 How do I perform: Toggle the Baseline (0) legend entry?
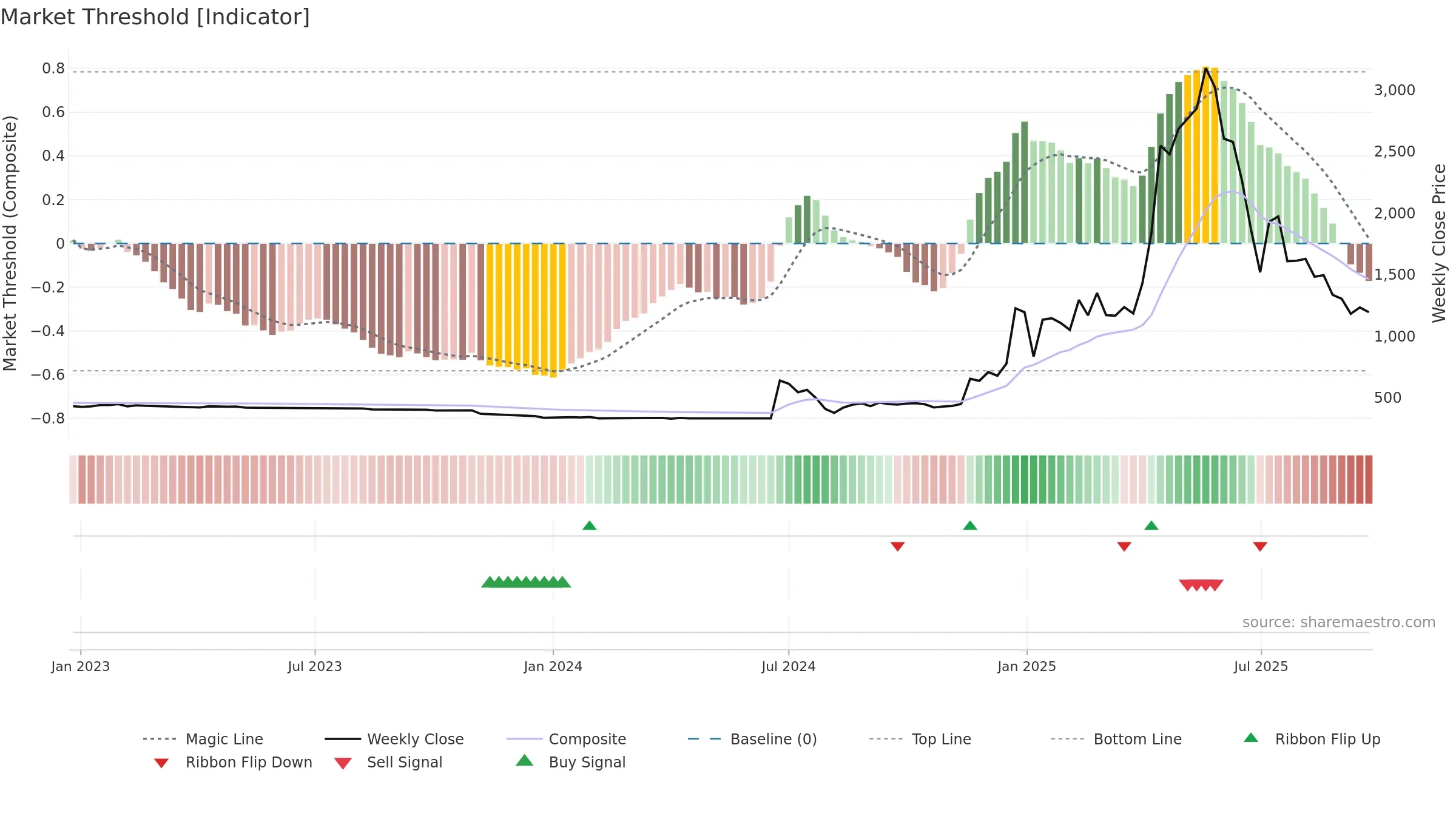coord(752,739)
